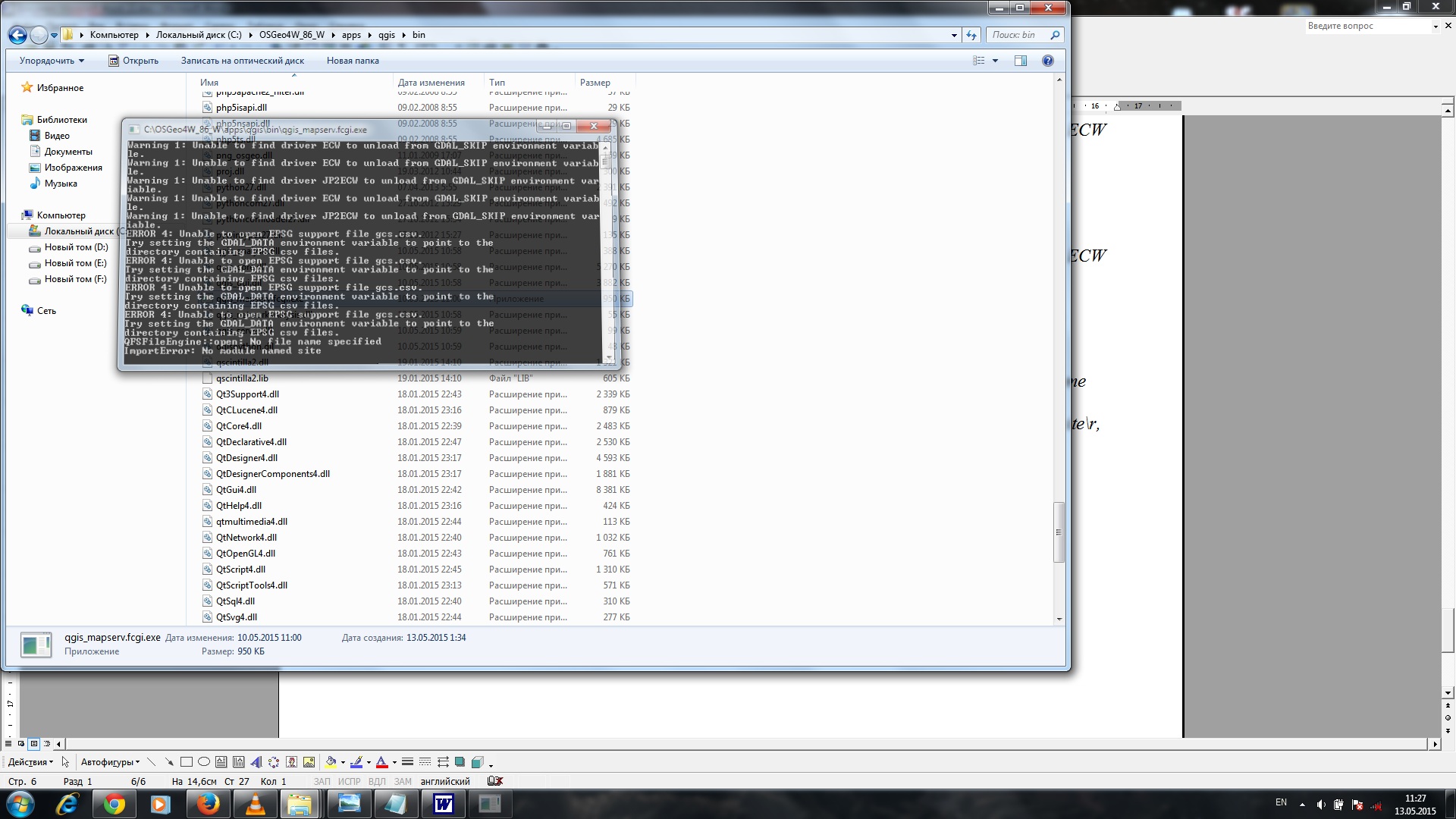Toggle ЗАП macro recording indicator
Image resolution: width=1456 pixels, height=819 pixels.
pyautogui.click(x=322, y=781)
